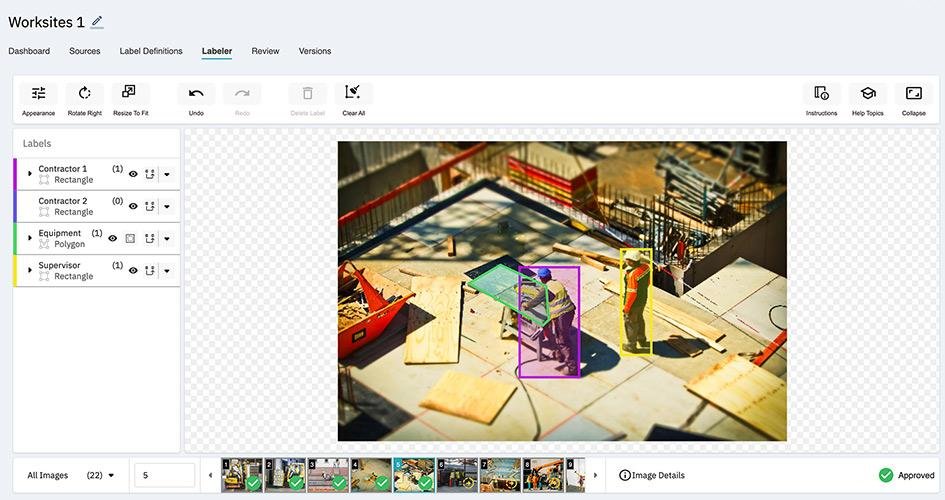Click the image number input field
This screenshot has height=500, width=945.
coord(164,475)
